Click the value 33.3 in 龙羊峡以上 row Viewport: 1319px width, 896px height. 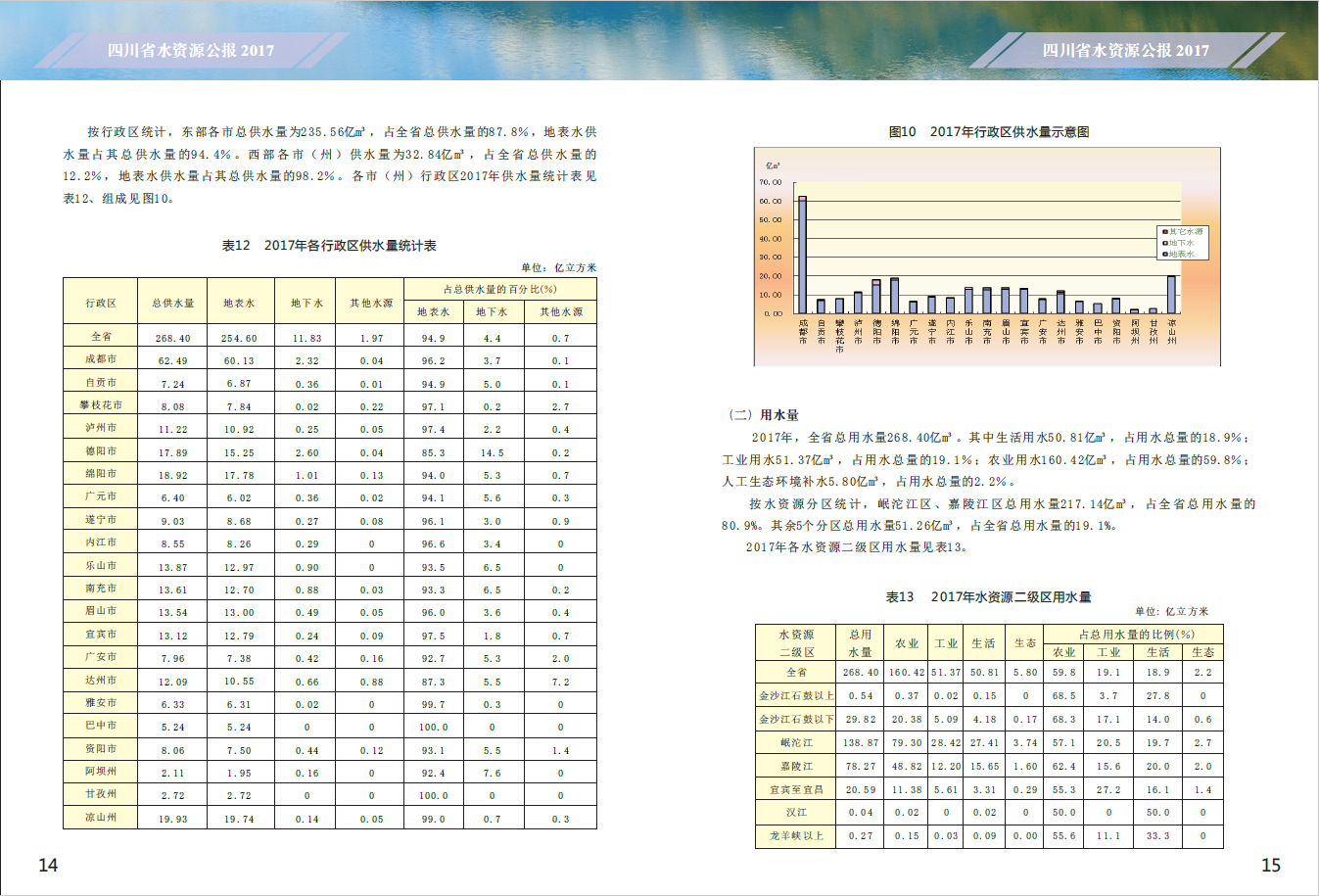coord(1158,836)
